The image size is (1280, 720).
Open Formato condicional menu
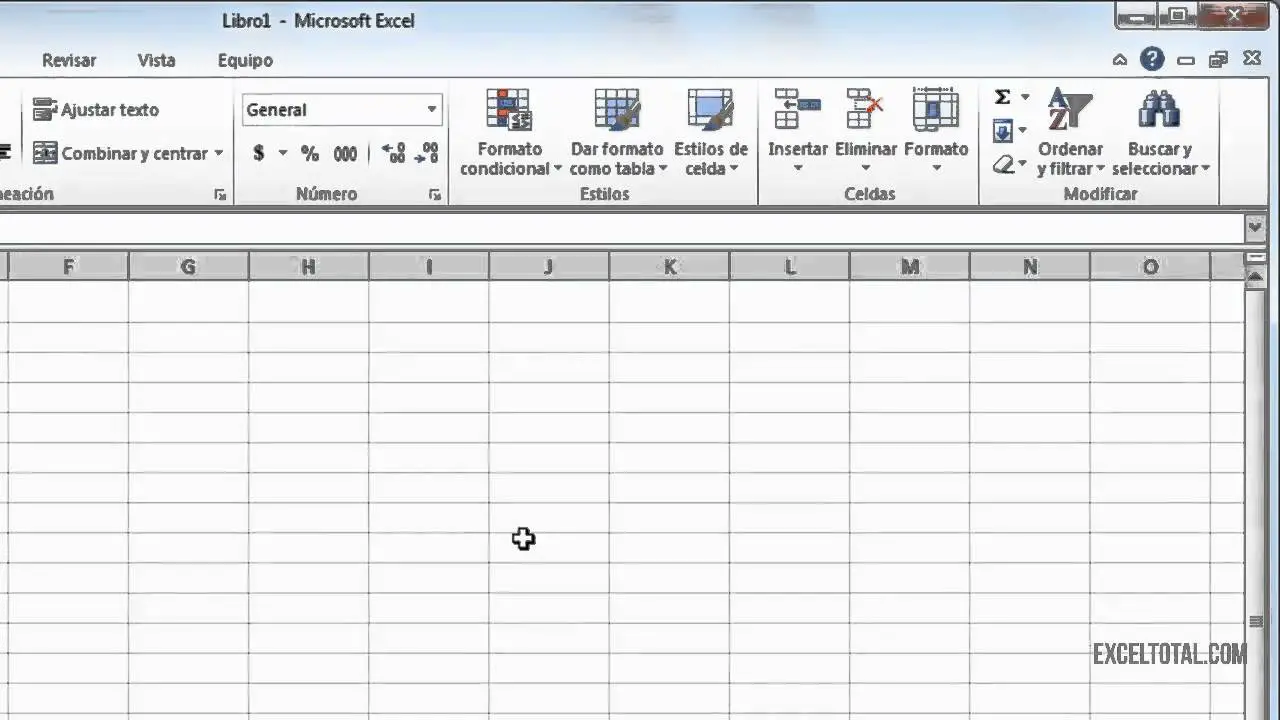[510, 133]
